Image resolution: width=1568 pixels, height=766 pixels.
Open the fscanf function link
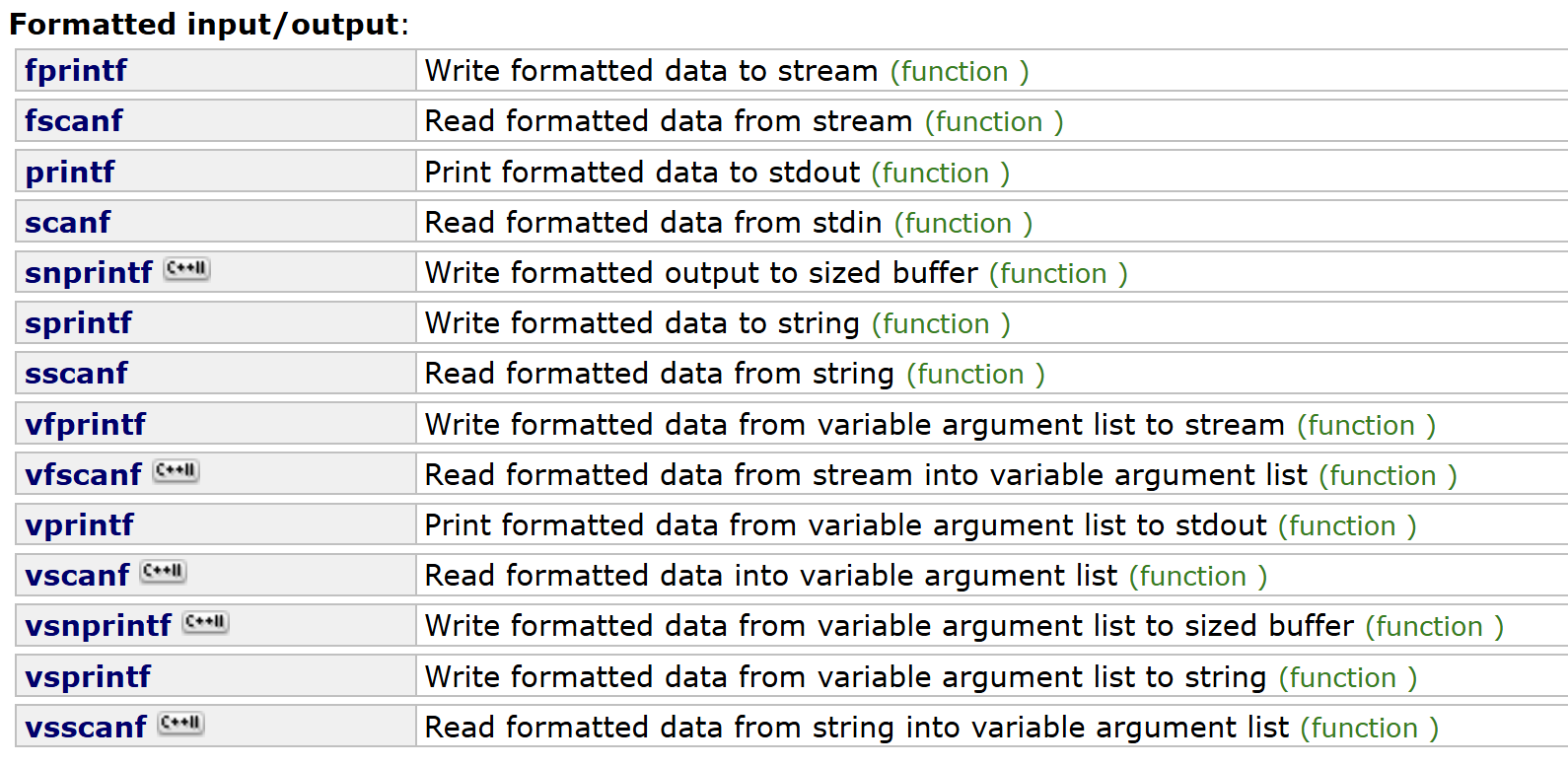74,121
